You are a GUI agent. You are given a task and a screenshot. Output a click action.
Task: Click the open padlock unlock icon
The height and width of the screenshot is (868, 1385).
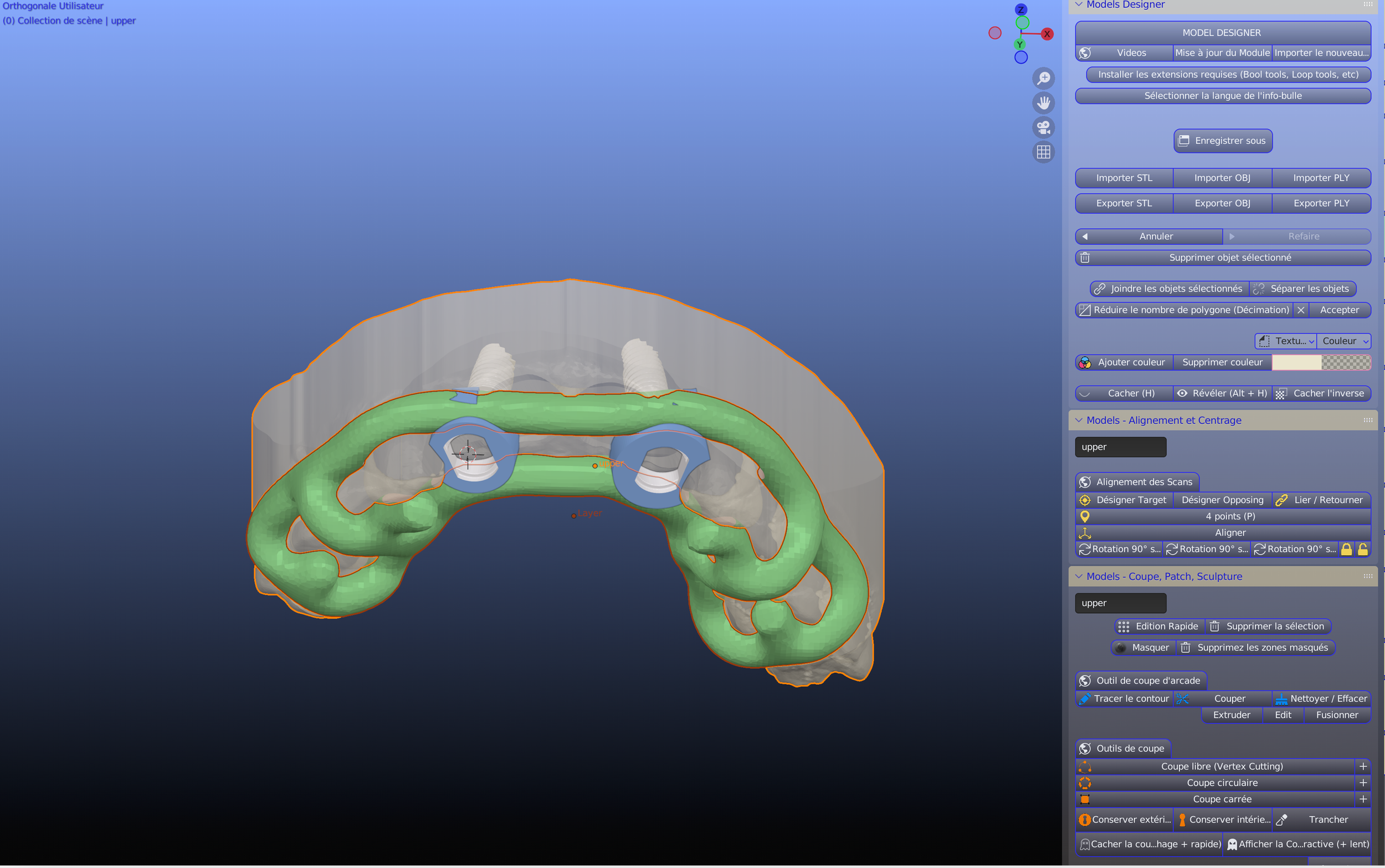coord(1363,549)
